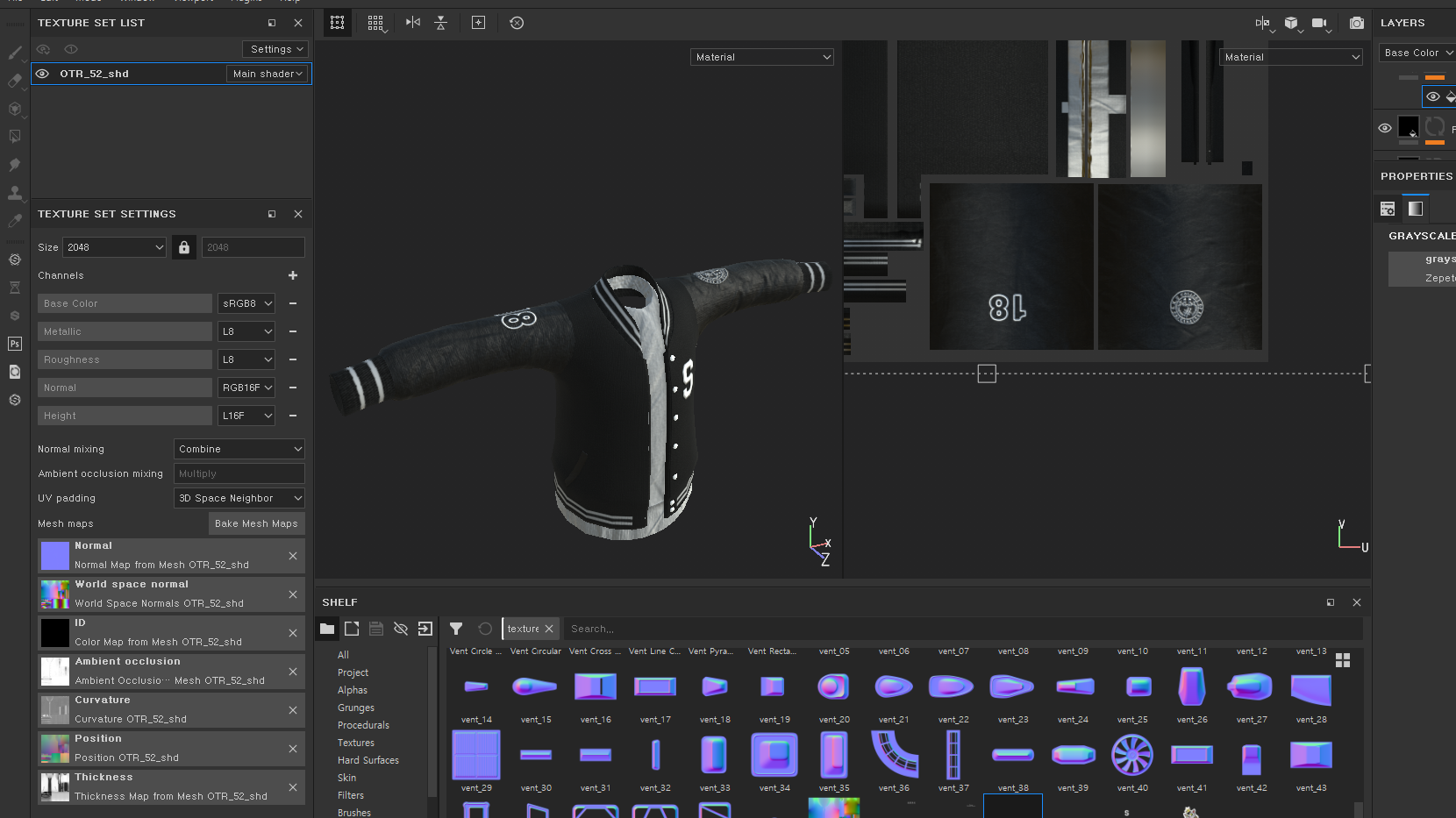Click the shelf import resources icon
This screenshot has width=1456, height=818.
click(x=425, y=629)
